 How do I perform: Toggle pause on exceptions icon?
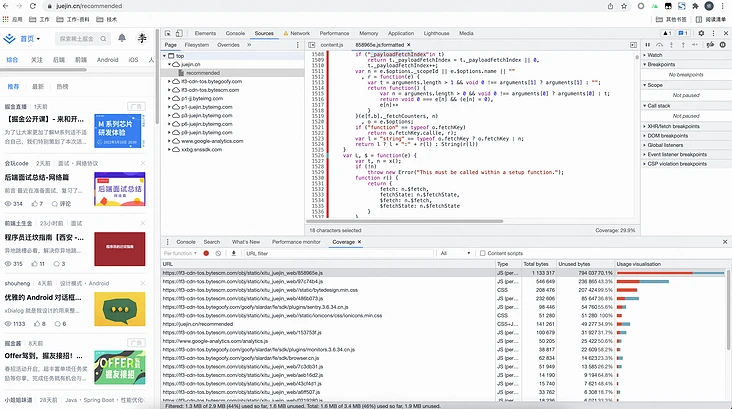[x=722, y=45]
